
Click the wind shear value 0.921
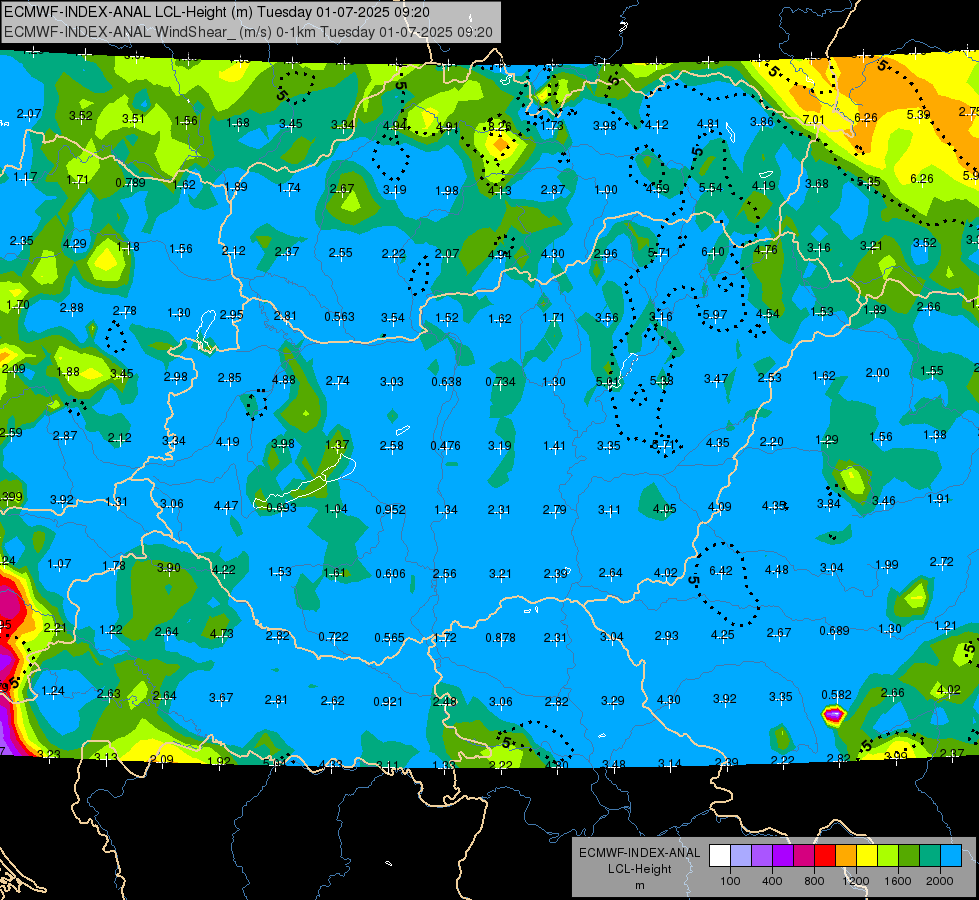pyautogui.click(x=388, y=702)
